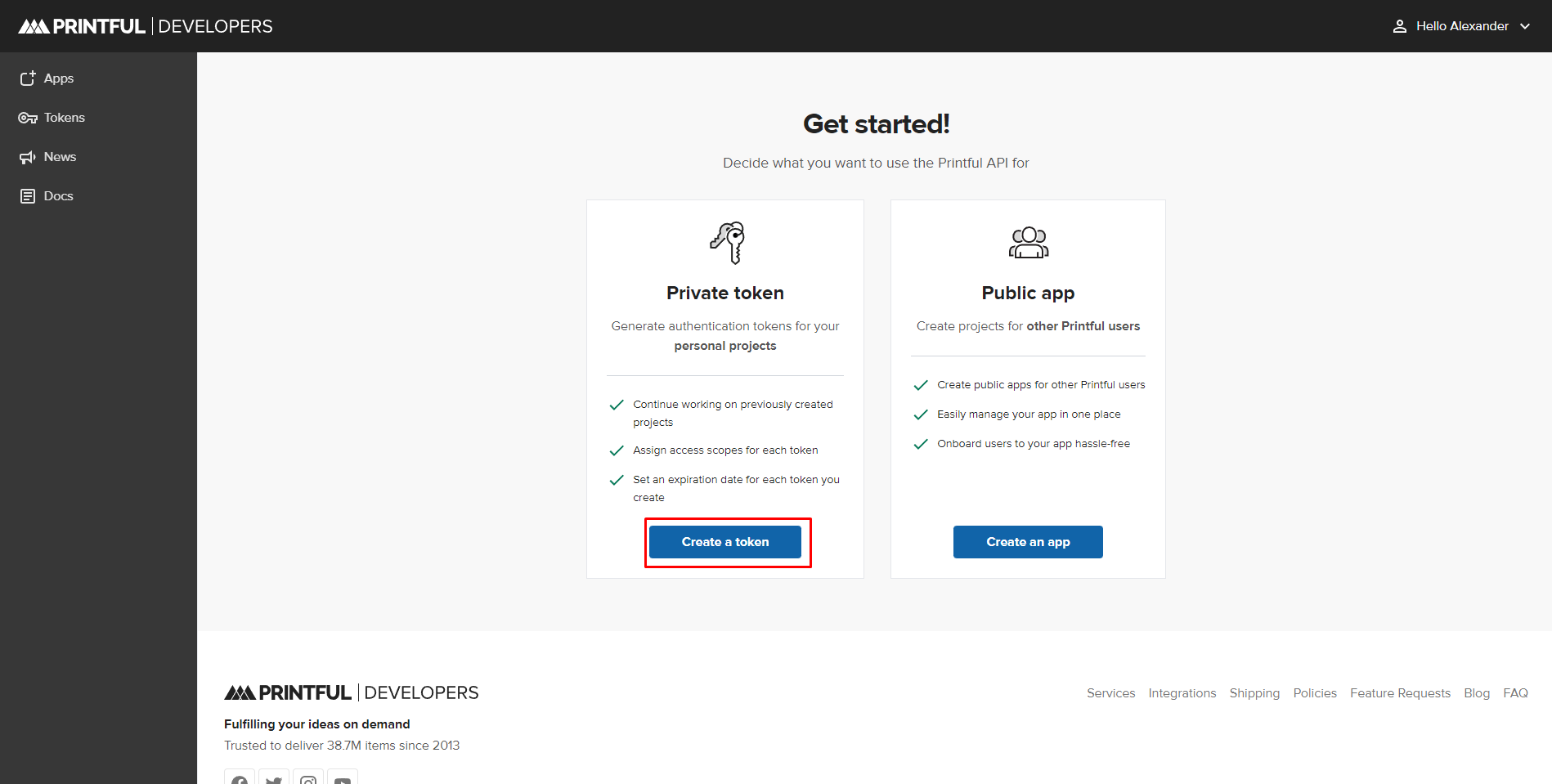Open the Blog footer link
The height and width of the screenshot is (784, 1552).
tap(1477, 693)
